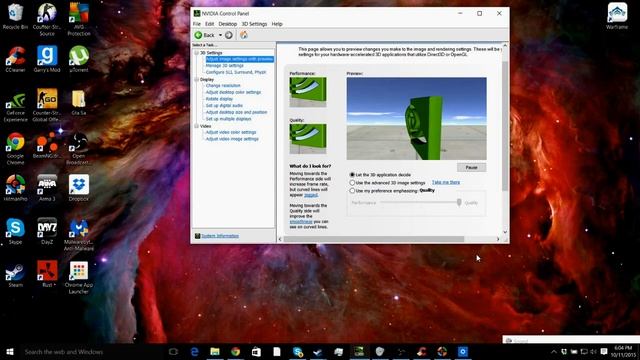Click the Counter-Strike Global Offensive icon

click(x=47, y=99)
